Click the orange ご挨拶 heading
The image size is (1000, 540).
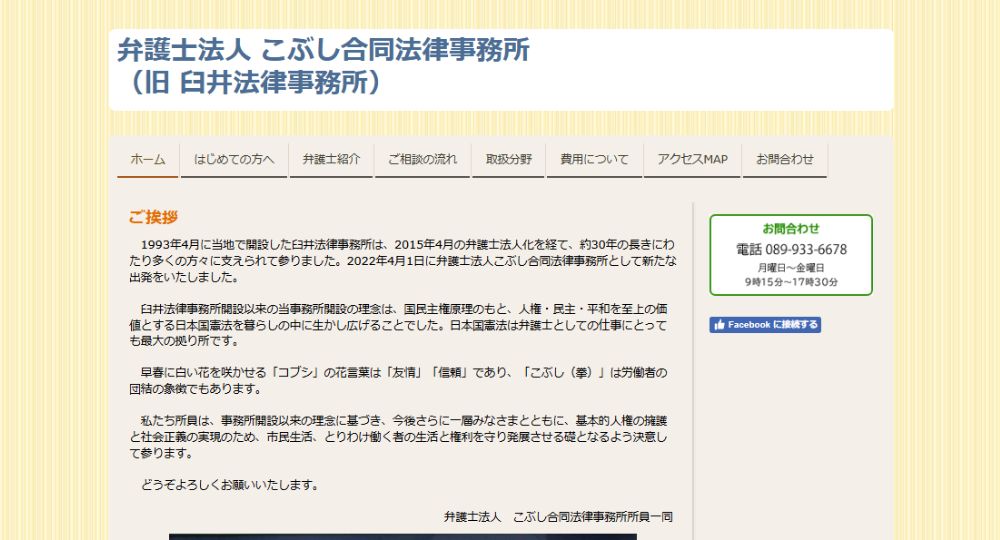153,217
